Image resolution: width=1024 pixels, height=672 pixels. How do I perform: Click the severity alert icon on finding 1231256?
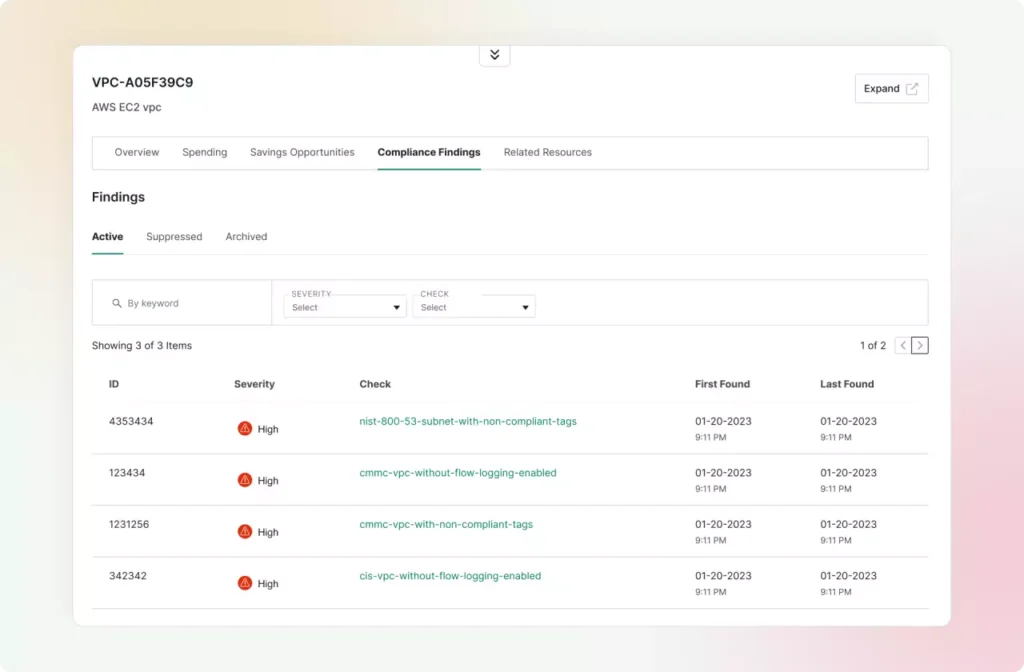(246, 530)
